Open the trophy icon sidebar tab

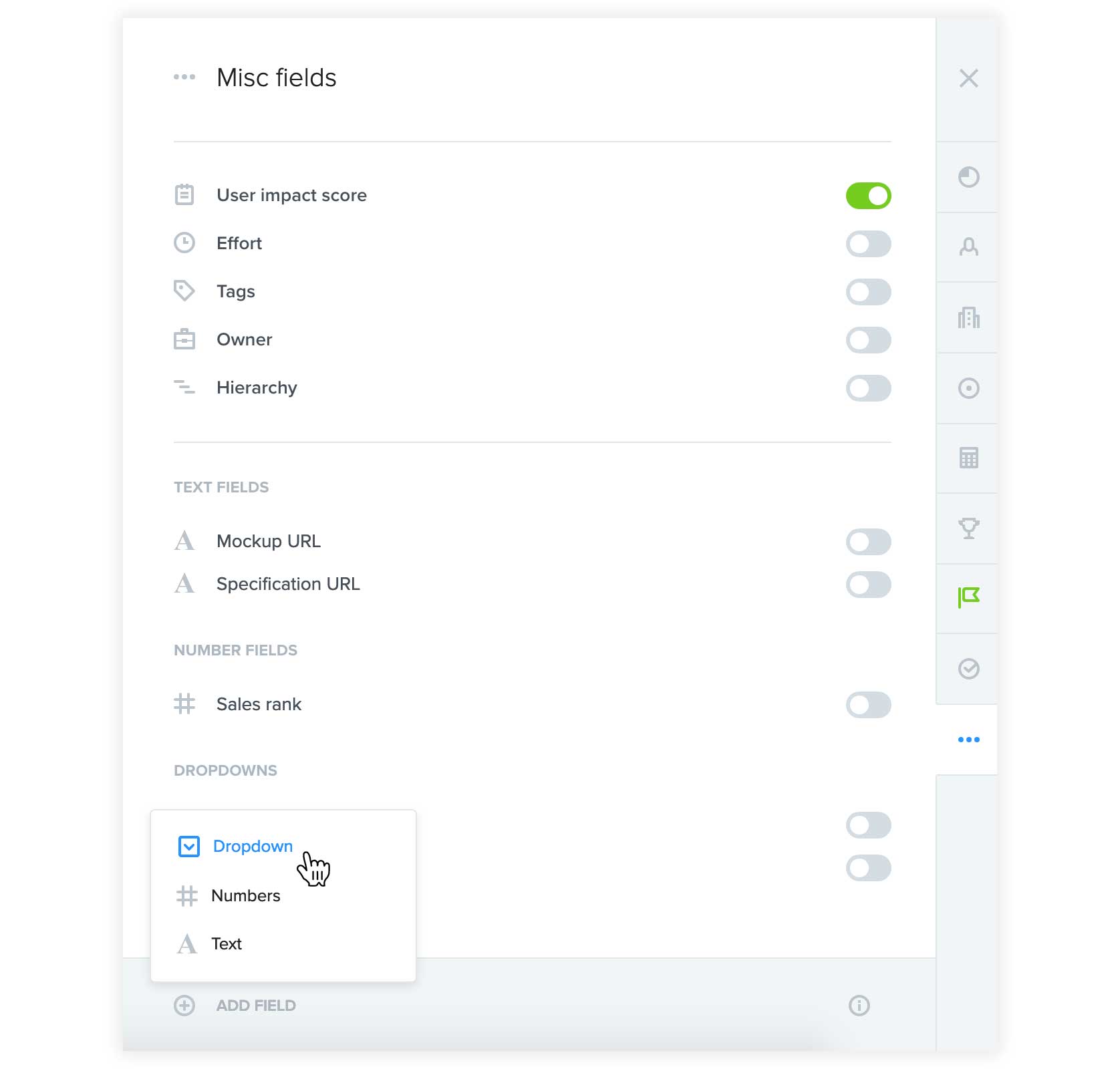tap(968, 528)
